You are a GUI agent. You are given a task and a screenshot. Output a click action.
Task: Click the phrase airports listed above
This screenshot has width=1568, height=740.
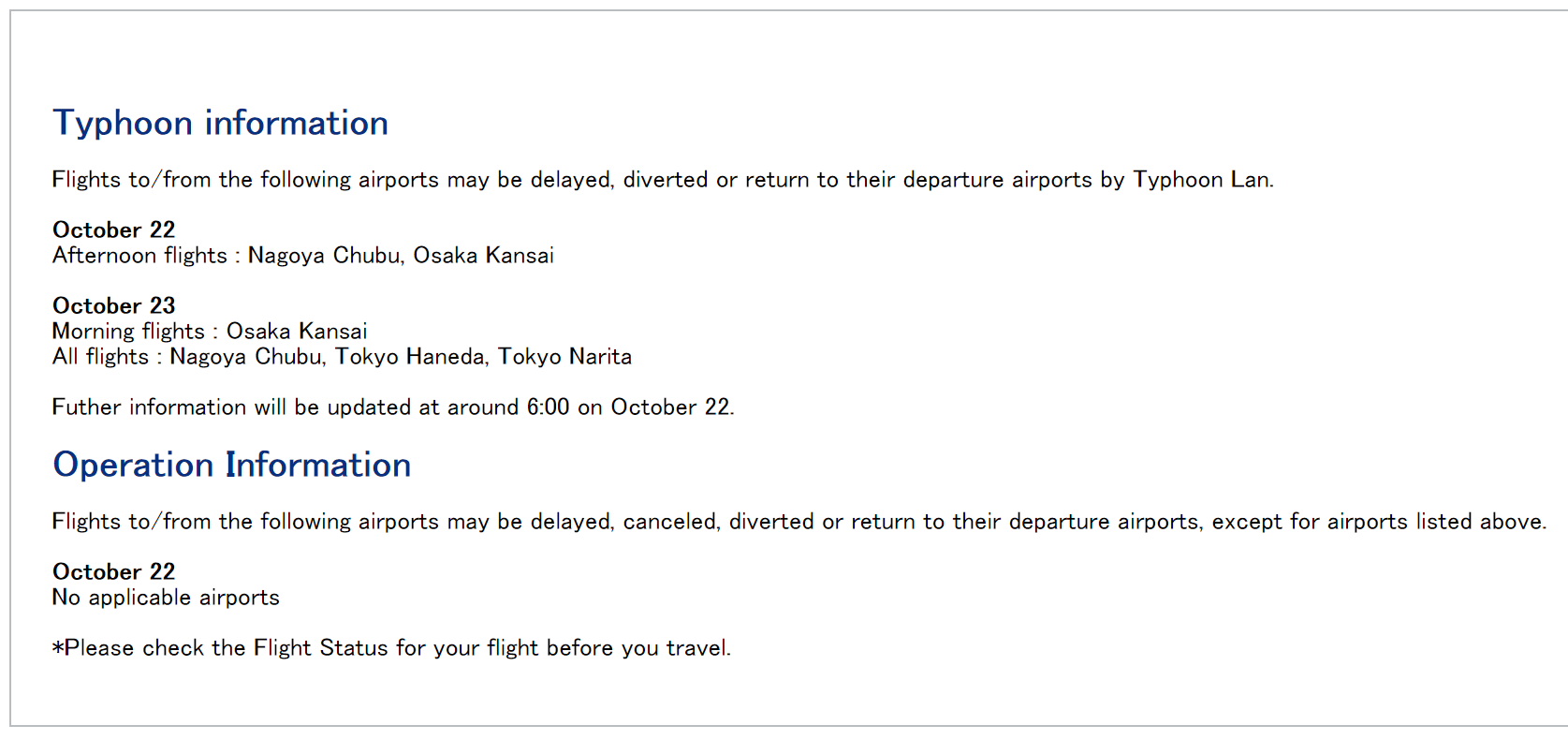1435,522
